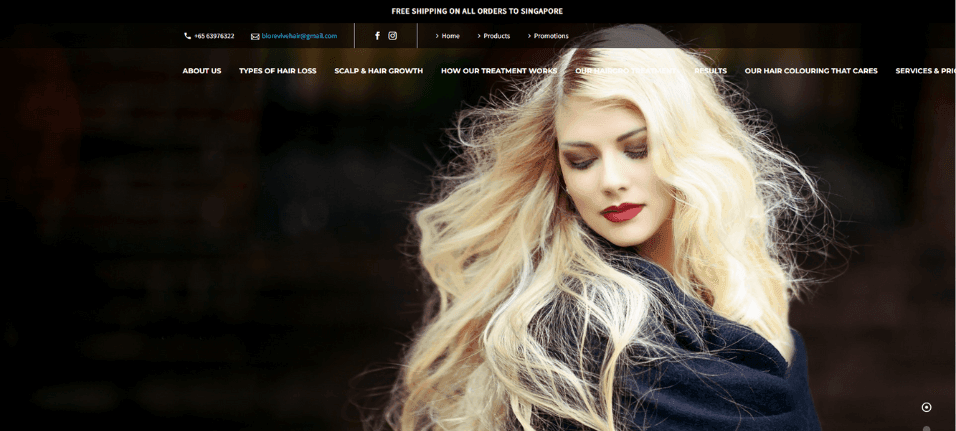Open How Our Treatment Works menu
956x431 pixels.
499,71
